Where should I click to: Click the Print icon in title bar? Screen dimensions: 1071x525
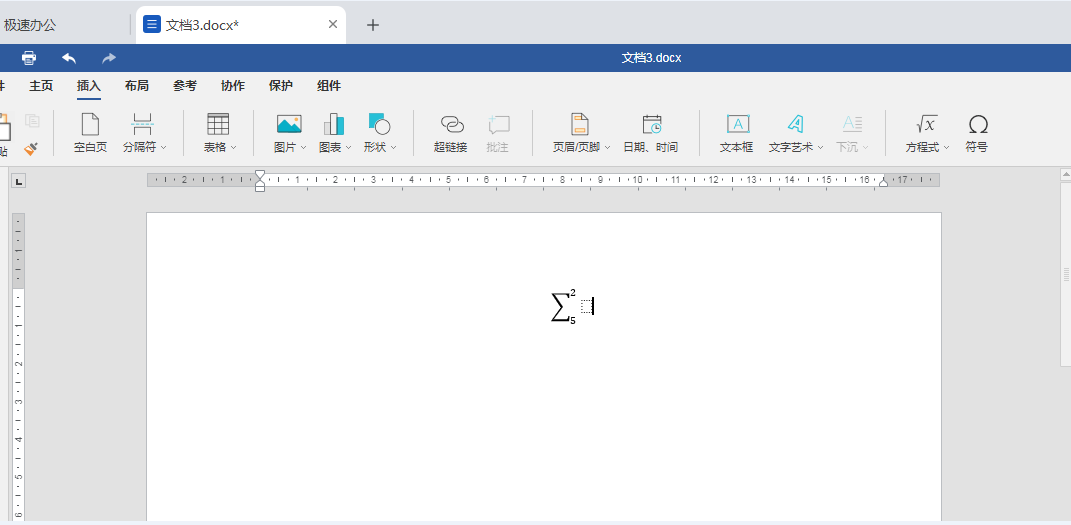click(x=29, y=58)
